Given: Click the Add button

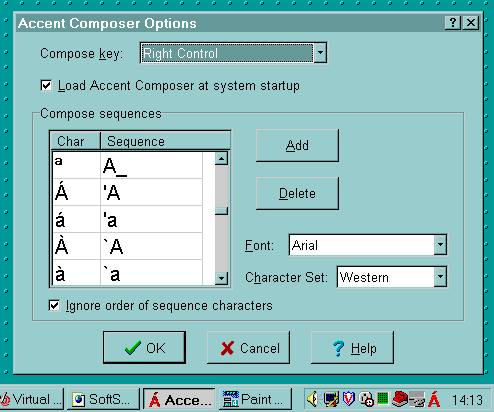Looking at the screenshot, I should point(297,146).
